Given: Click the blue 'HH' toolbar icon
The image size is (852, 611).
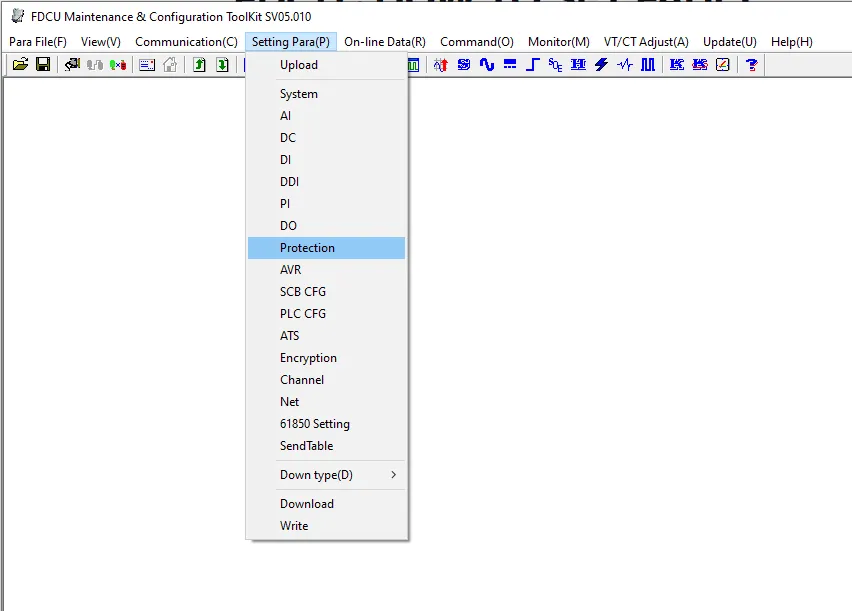Looking at the screenshot, I should [578, 65].
